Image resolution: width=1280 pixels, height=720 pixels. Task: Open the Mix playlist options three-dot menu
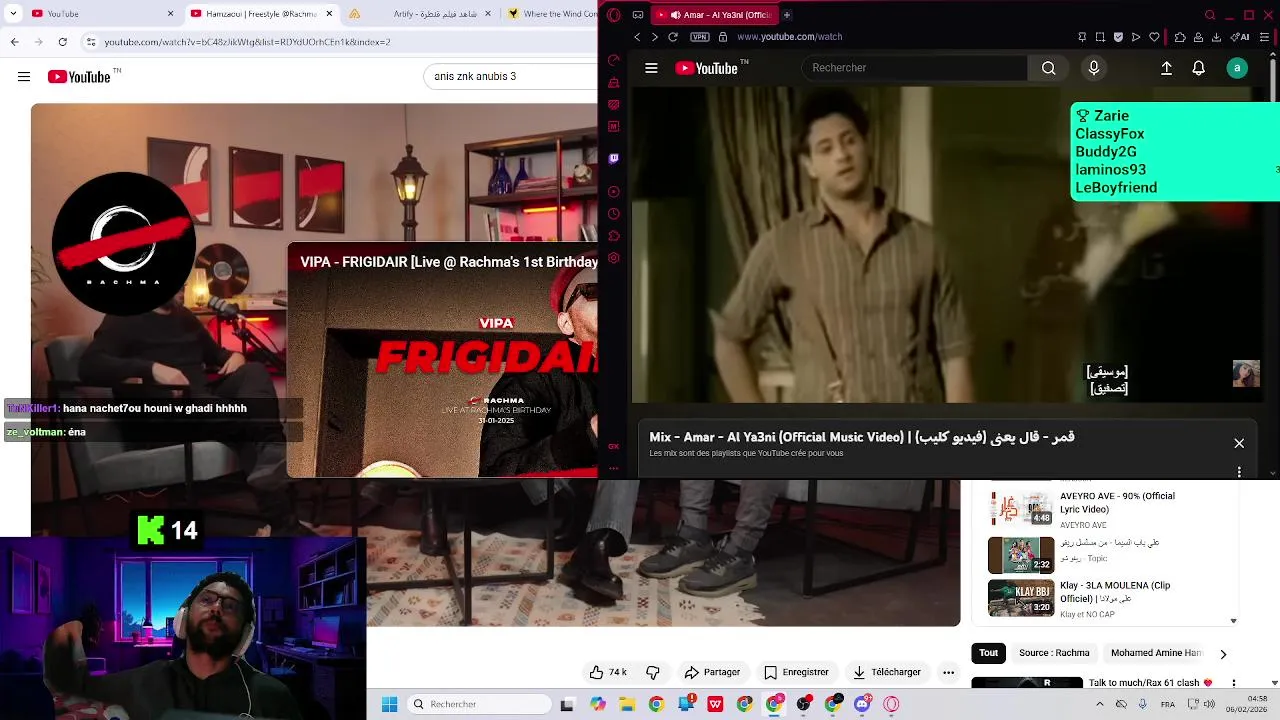[1239, 472]
